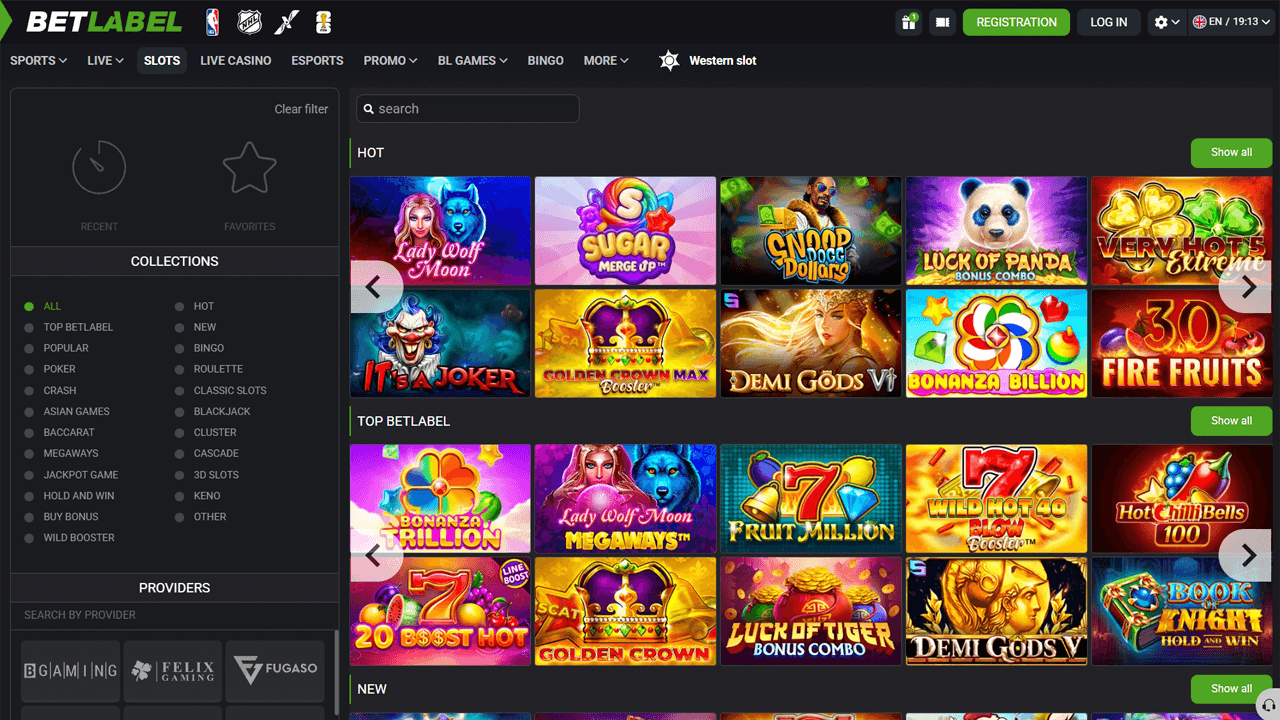The height and width of the screenshot is (720, 1280).
Task: Launch the Hot Chilli Bells 100 game
Action: coord(1181,499)
